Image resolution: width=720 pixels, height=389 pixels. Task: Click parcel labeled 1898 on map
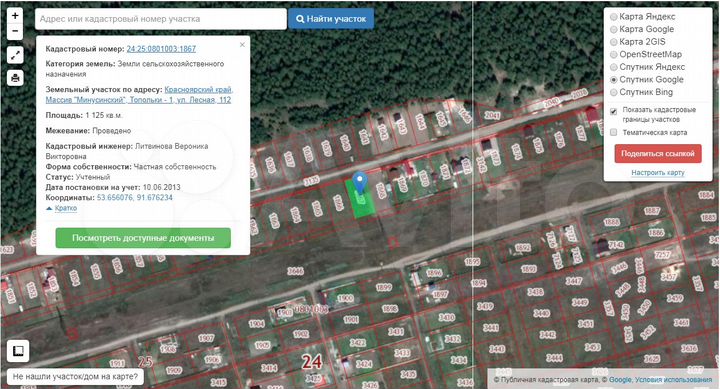(x=390, y=309)
